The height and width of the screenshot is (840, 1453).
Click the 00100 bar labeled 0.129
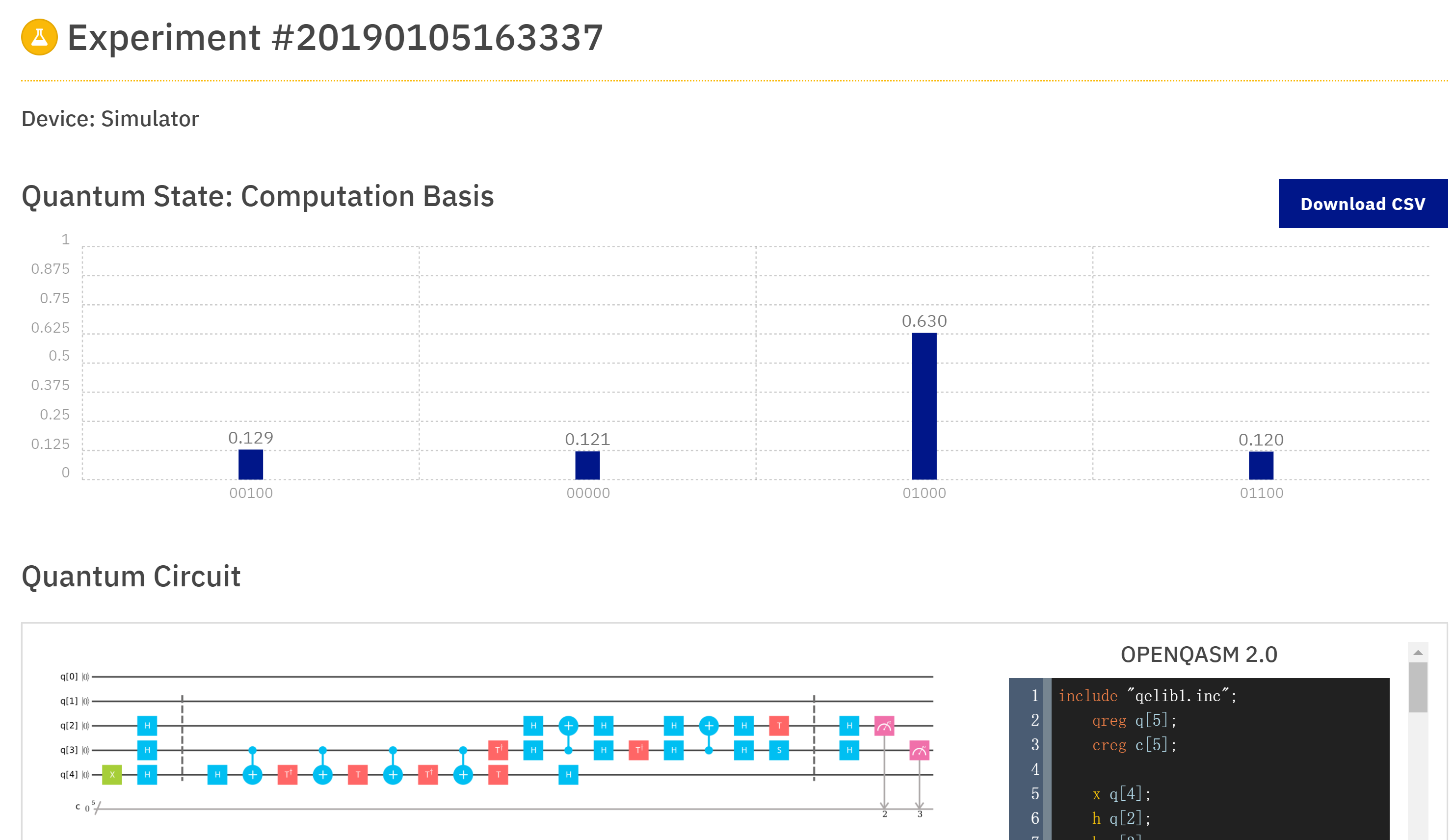tap(250, 464)
